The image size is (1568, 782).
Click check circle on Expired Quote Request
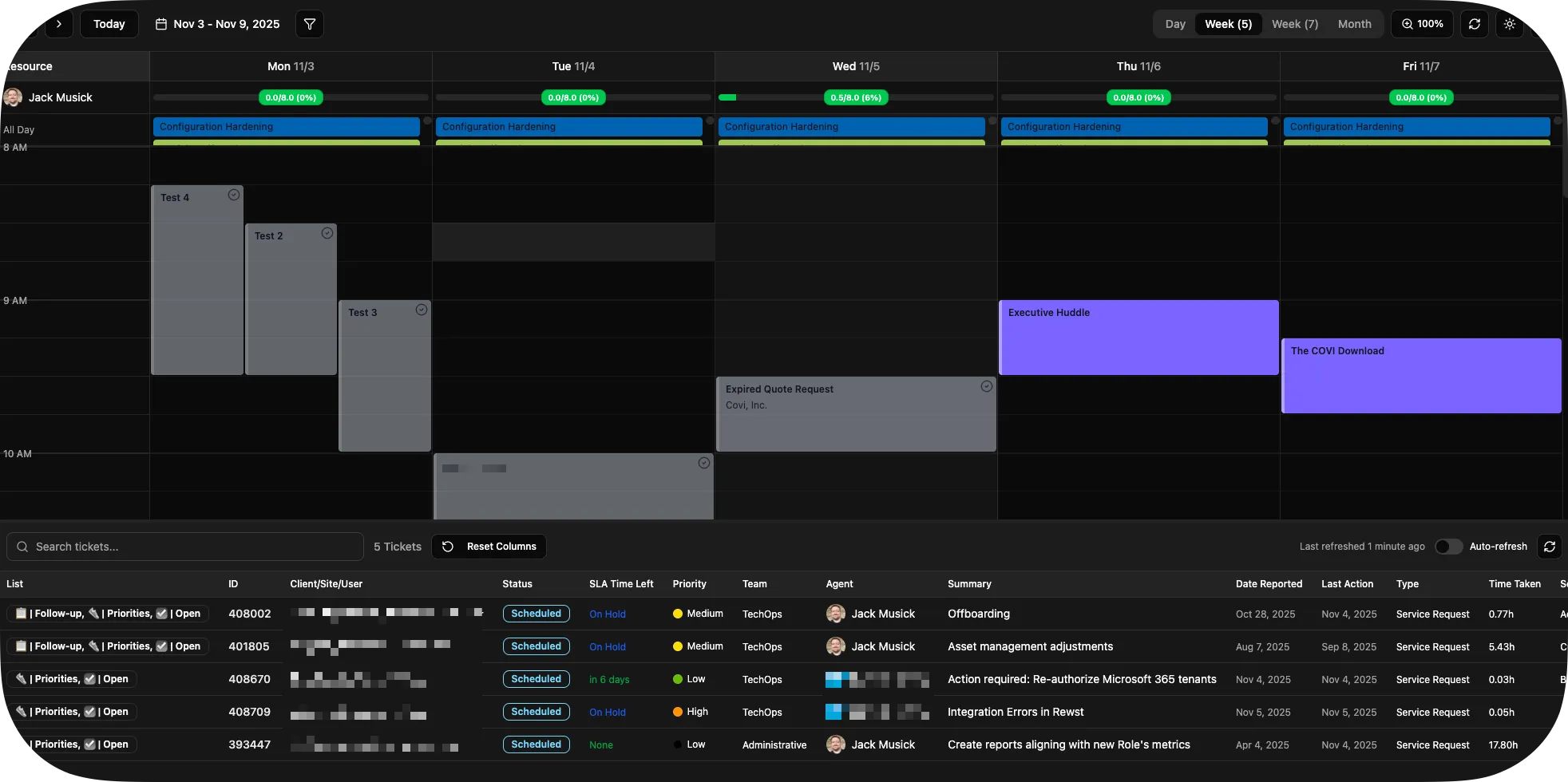coord(987,386)
